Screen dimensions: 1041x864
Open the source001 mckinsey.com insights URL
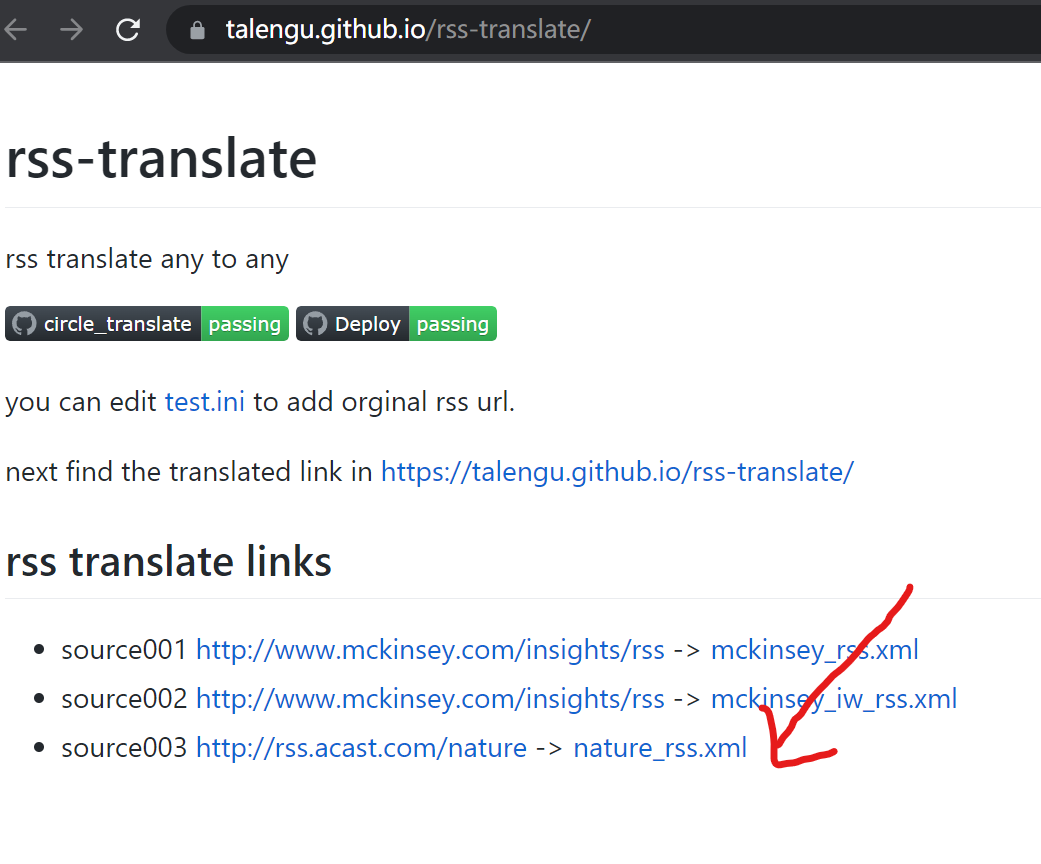(x=430, y=650)
